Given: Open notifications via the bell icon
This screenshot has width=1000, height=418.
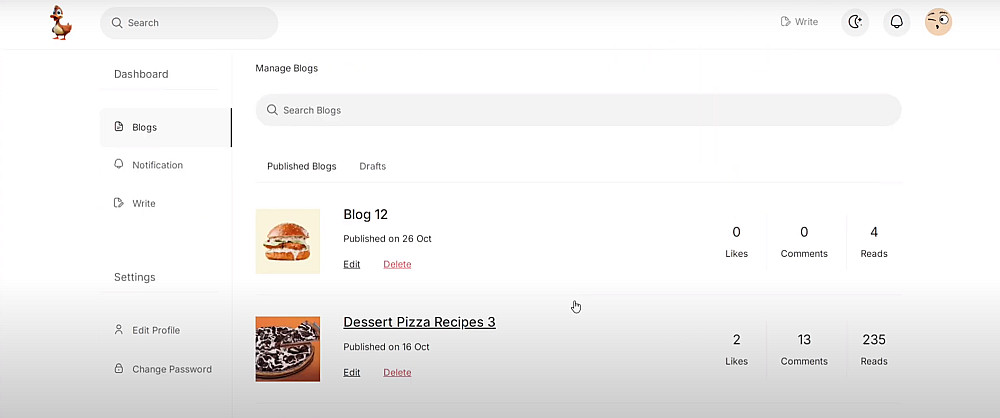Looking at the screenshot, I should [x=897, y=22].
